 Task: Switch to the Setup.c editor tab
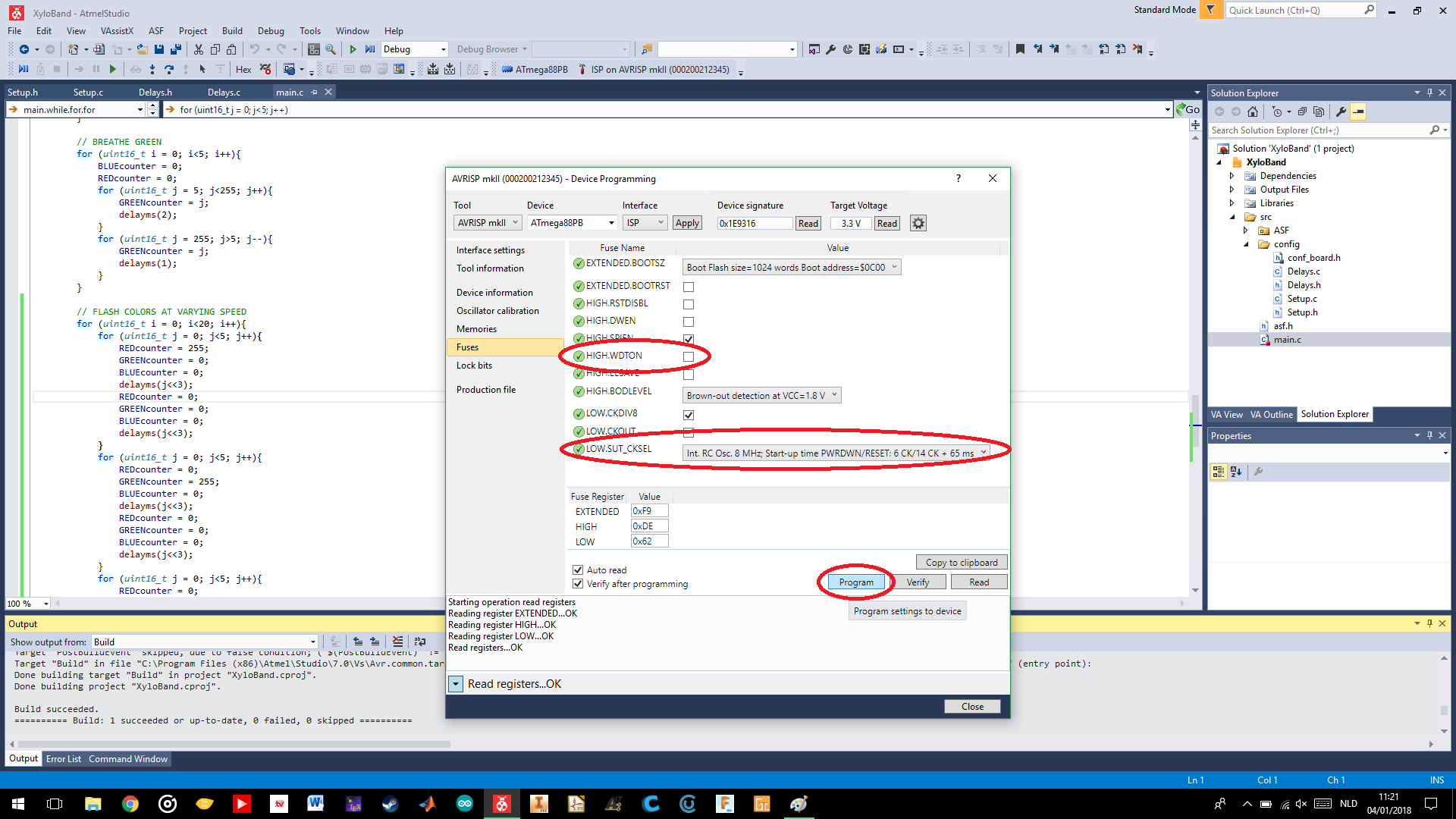(88, 92)
